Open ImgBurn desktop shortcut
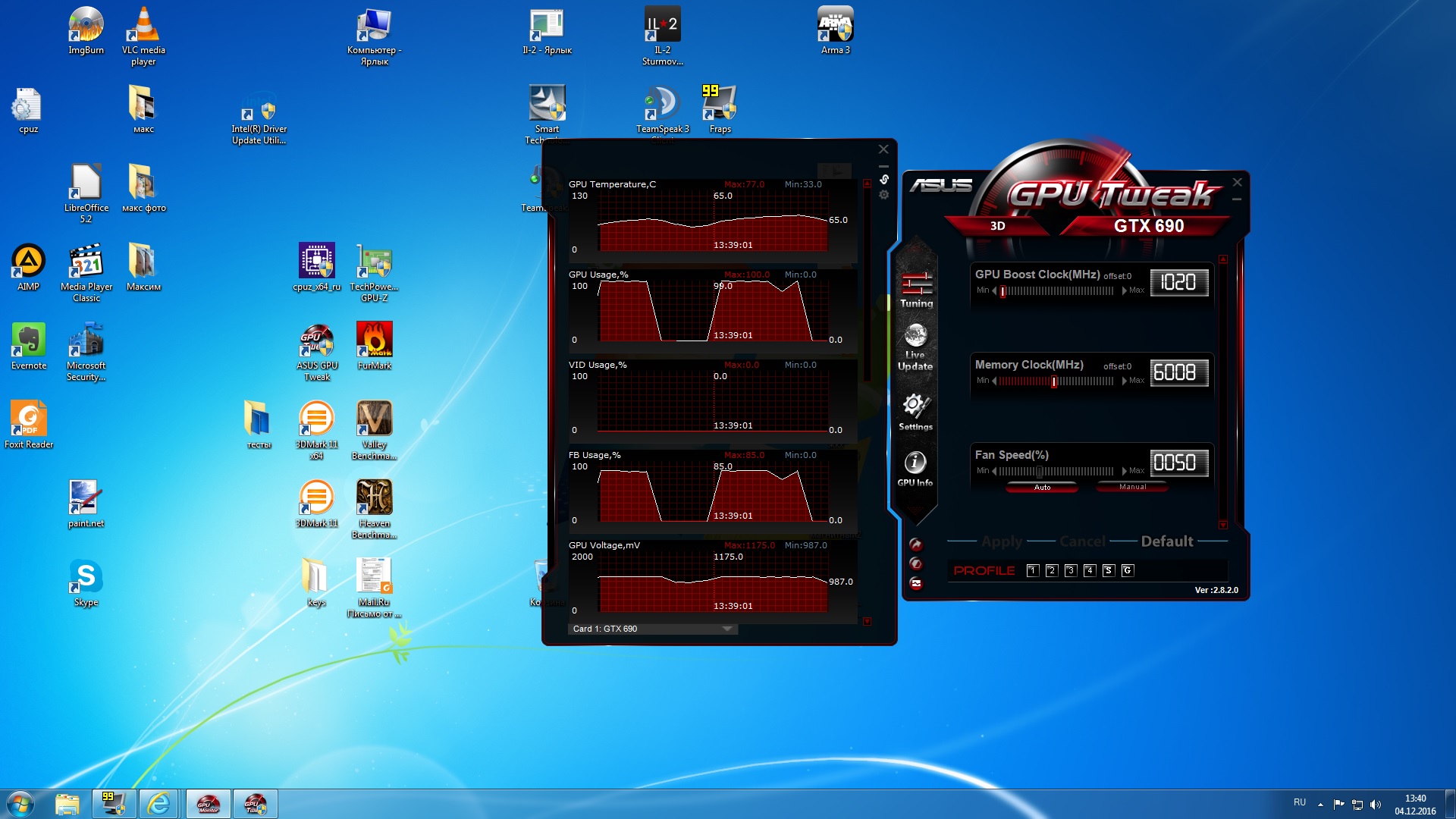Viewport: 1456px width, 819px height. click(x=86, y=30)
